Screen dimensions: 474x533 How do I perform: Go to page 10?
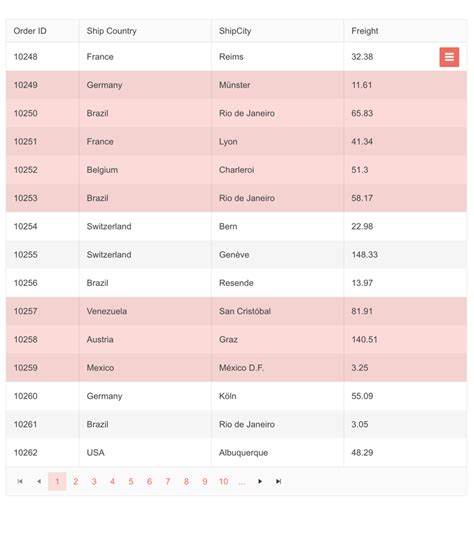(223, 481)
